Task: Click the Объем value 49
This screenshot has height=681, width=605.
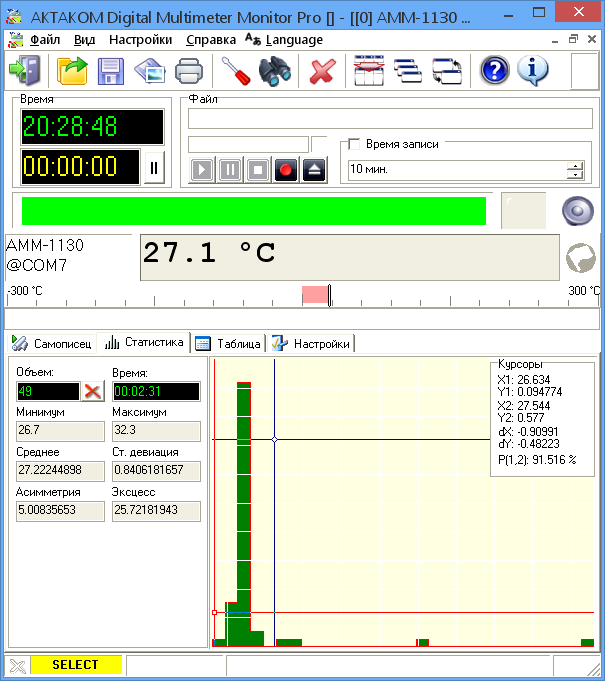Action: pos(48,391)
